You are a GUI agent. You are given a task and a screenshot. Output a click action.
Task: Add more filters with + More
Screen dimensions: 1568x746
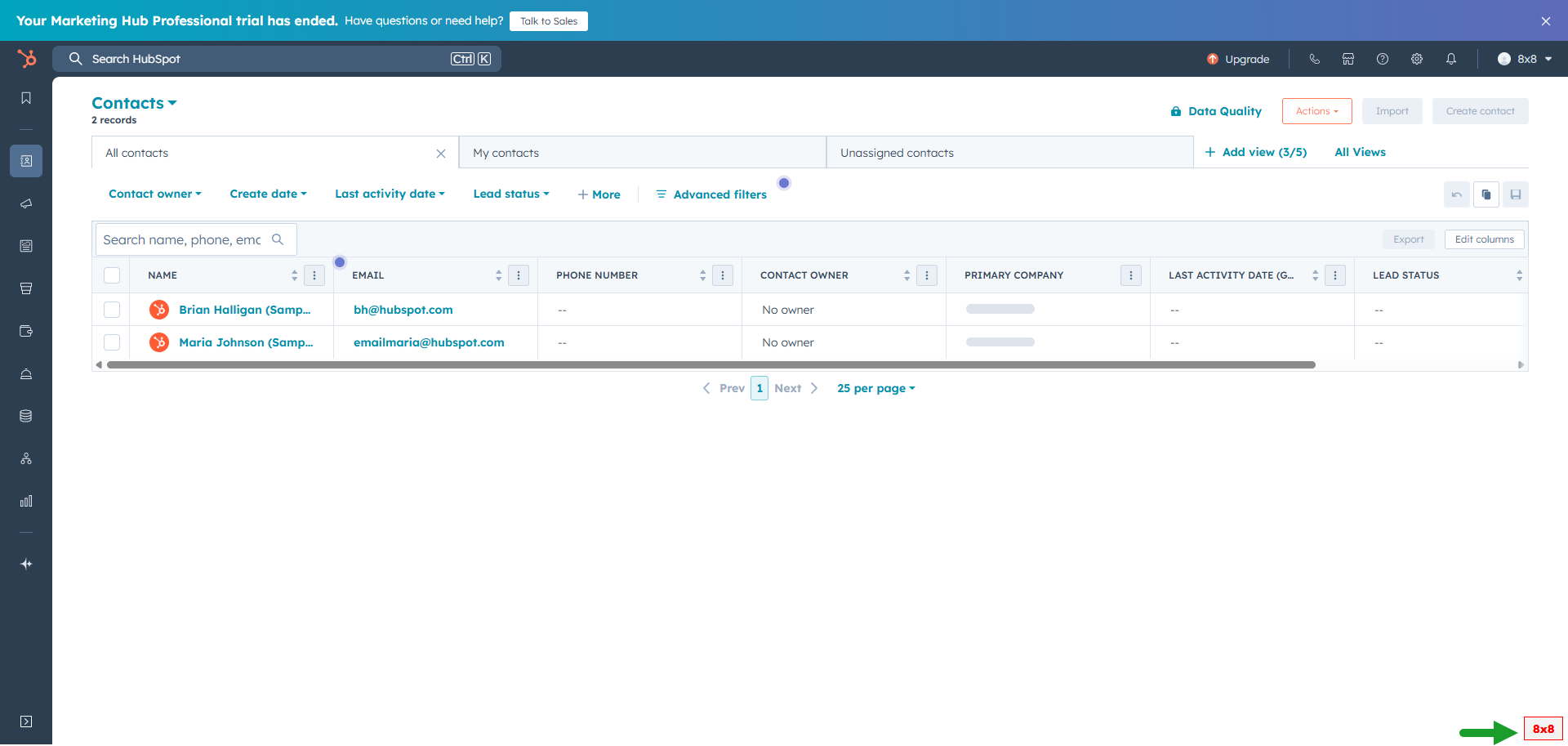(x=599, y=194)
